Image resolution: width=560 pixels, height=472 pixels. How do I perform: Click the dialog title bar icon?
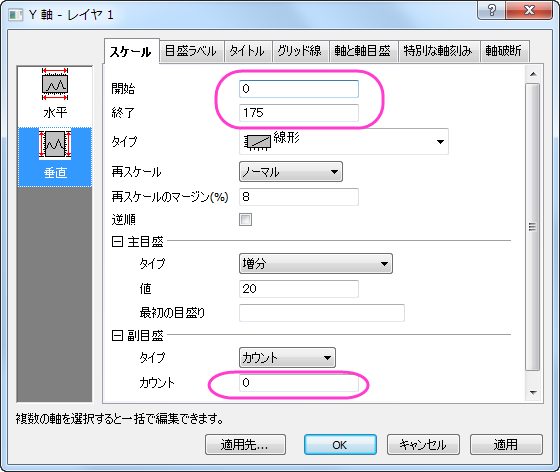pyautogui.click(x=16, y=15)
